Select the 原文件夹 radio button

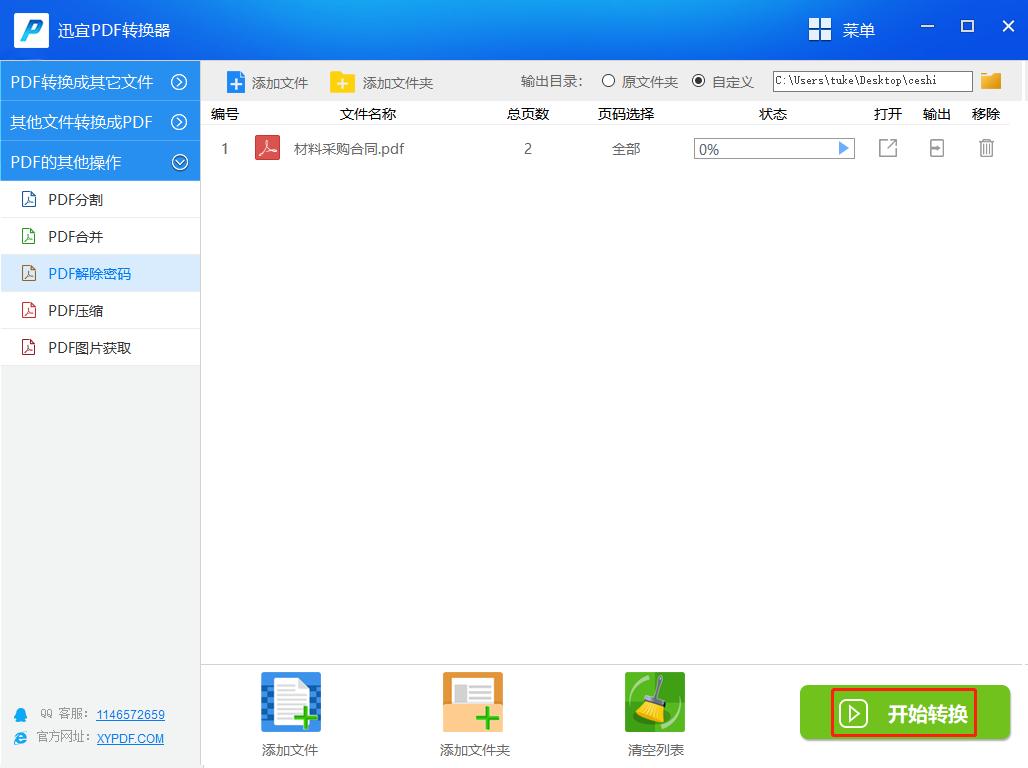608,81
